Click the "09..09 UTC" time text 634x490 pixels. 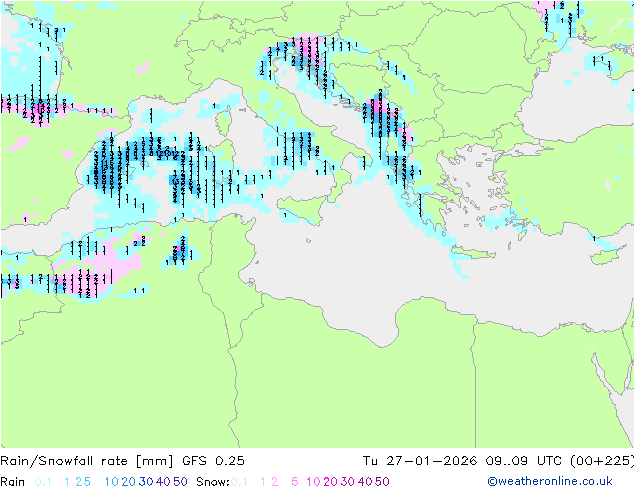click(x=524, y=461)
